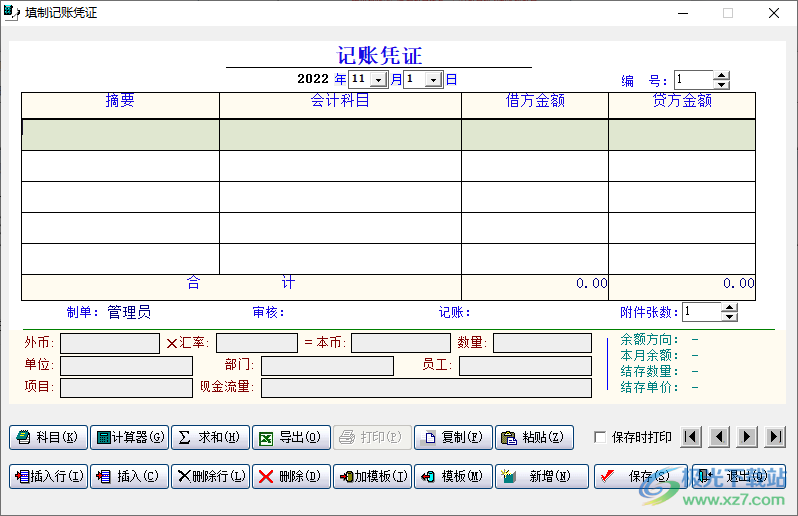Image resolution: width=798 pixels, height=516 pixels.
Task: Click the 结存单价 label
Action: pyautogui.click(x=649, y=387)
